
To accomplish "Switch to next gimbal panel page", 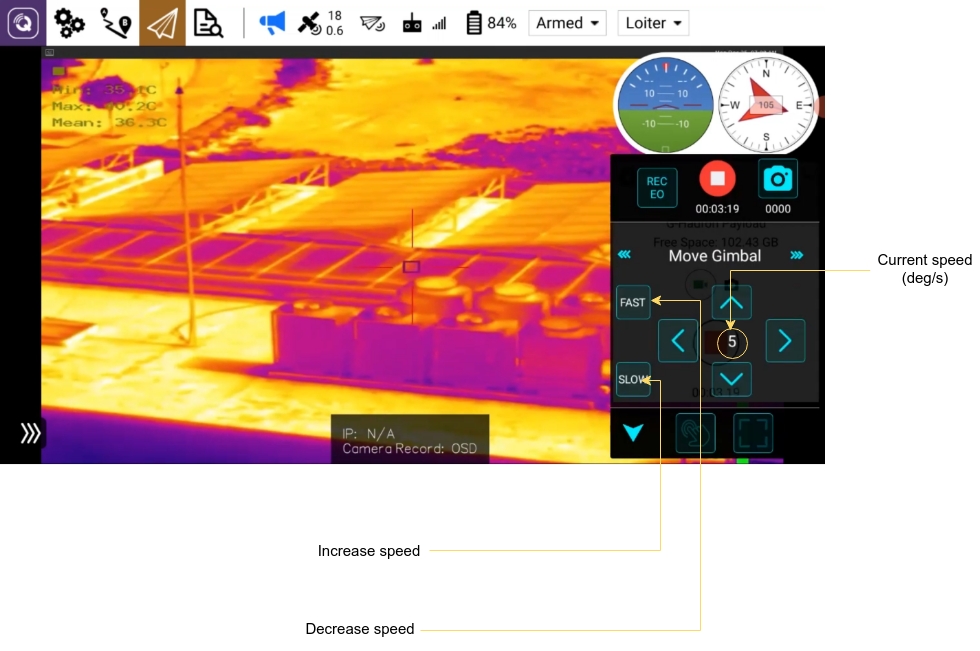I will (797, 256).
